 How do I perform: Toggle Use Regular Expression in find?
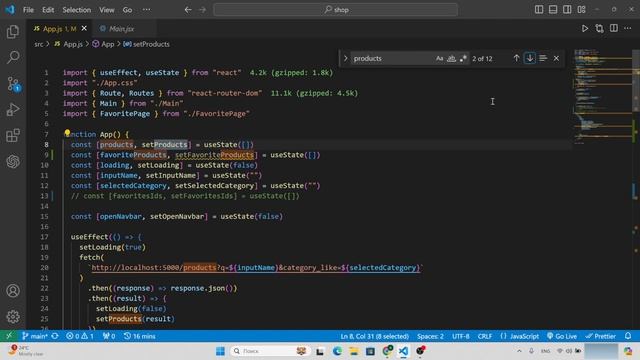[463, 58]
